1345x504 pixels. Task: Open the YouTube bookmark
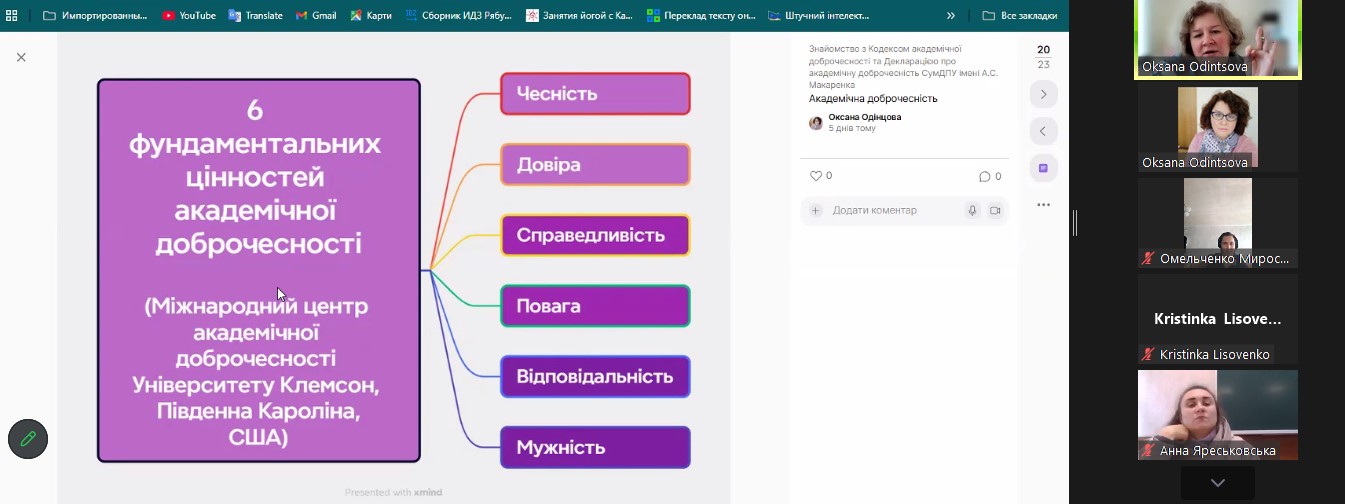(189, 16)
